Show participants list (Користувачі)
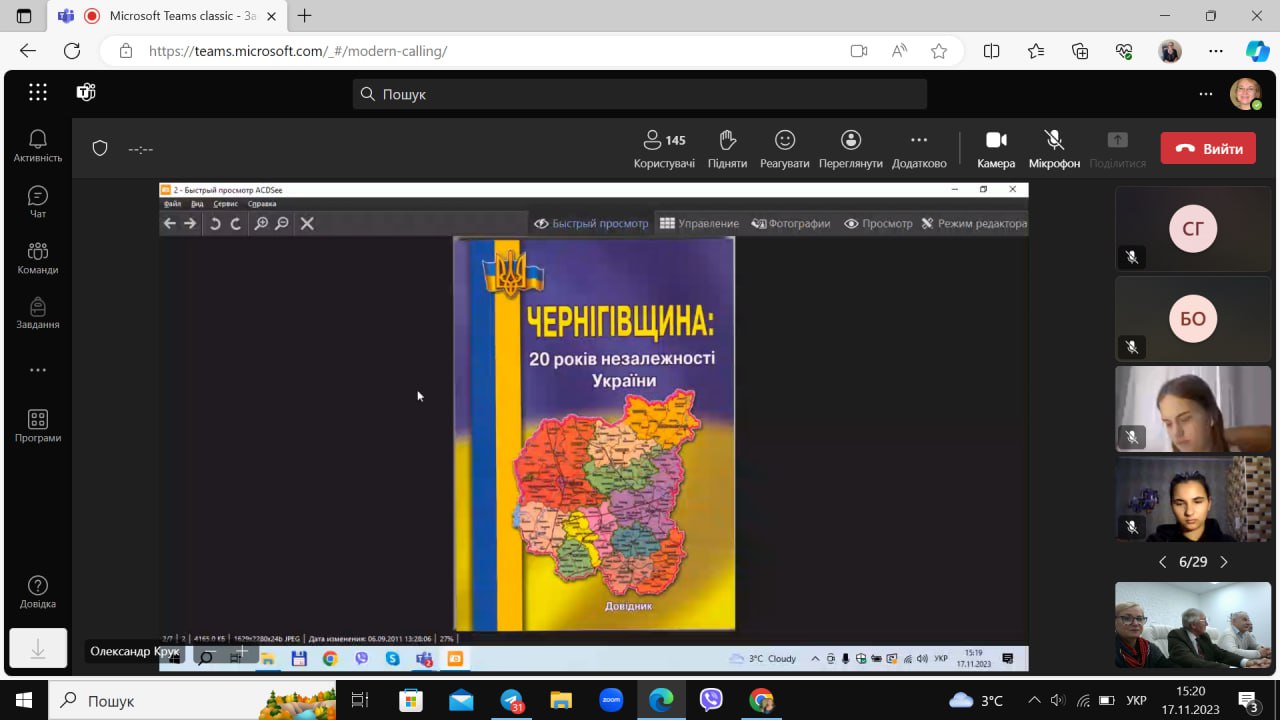 click(664, 148)
